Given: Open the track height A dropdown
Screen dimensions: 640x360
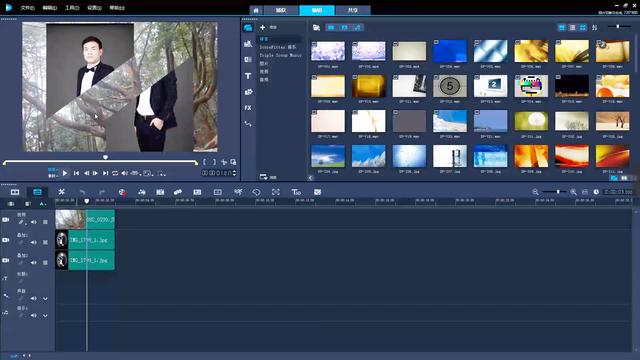Looking at the screenshot, I should click(x=42, y=204).
